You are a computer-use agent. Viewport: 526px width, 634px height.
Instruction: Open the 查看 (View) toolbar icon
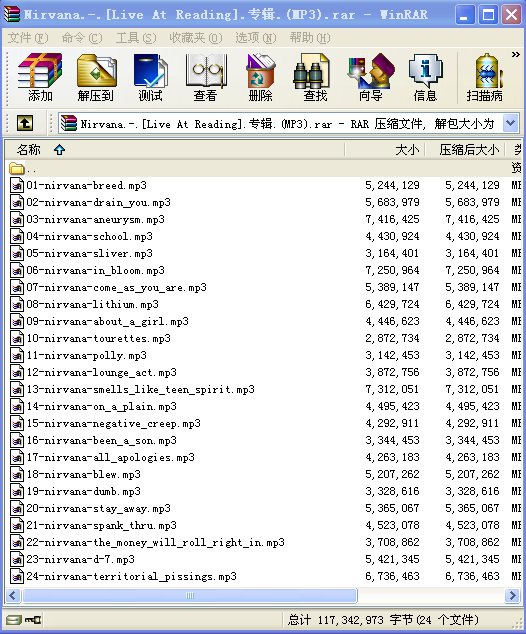coord(205,77)
